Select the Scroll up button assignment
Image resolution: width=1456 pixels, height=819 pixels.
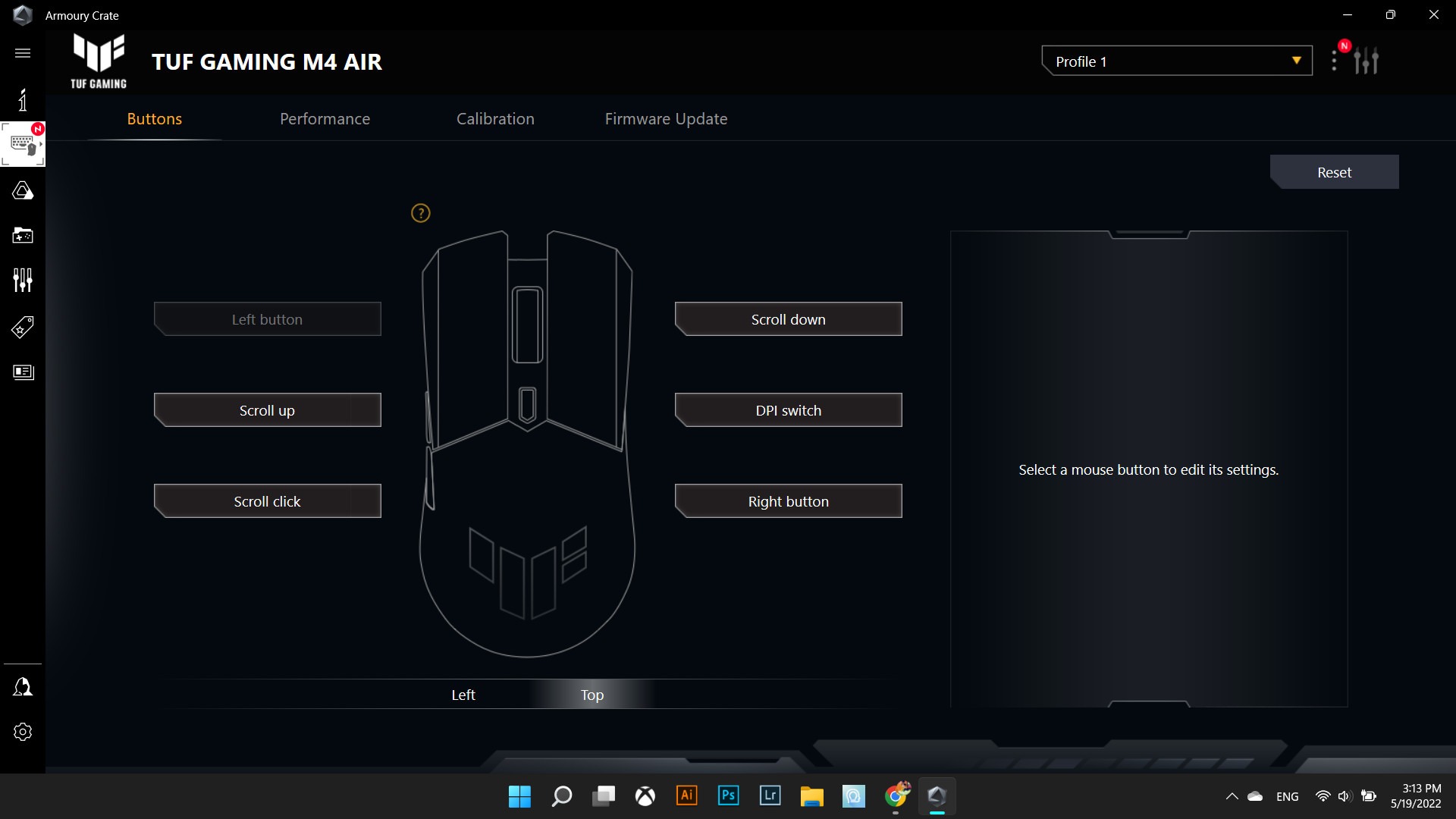268,410
